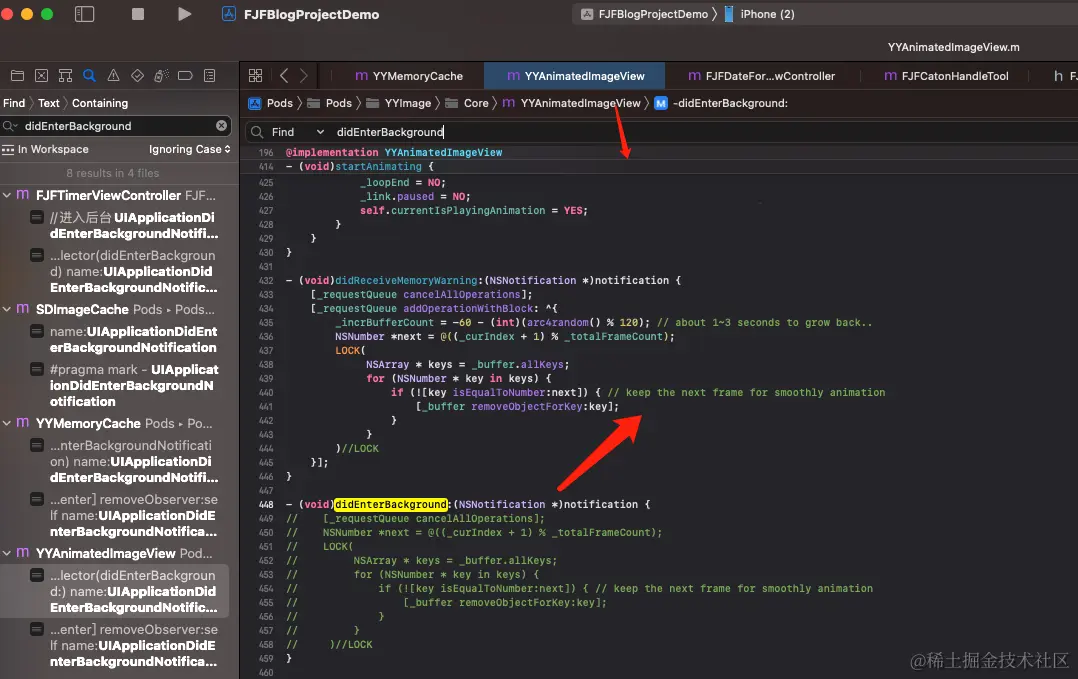Collapse YYAnimatedImageView results group

point(7,553)
